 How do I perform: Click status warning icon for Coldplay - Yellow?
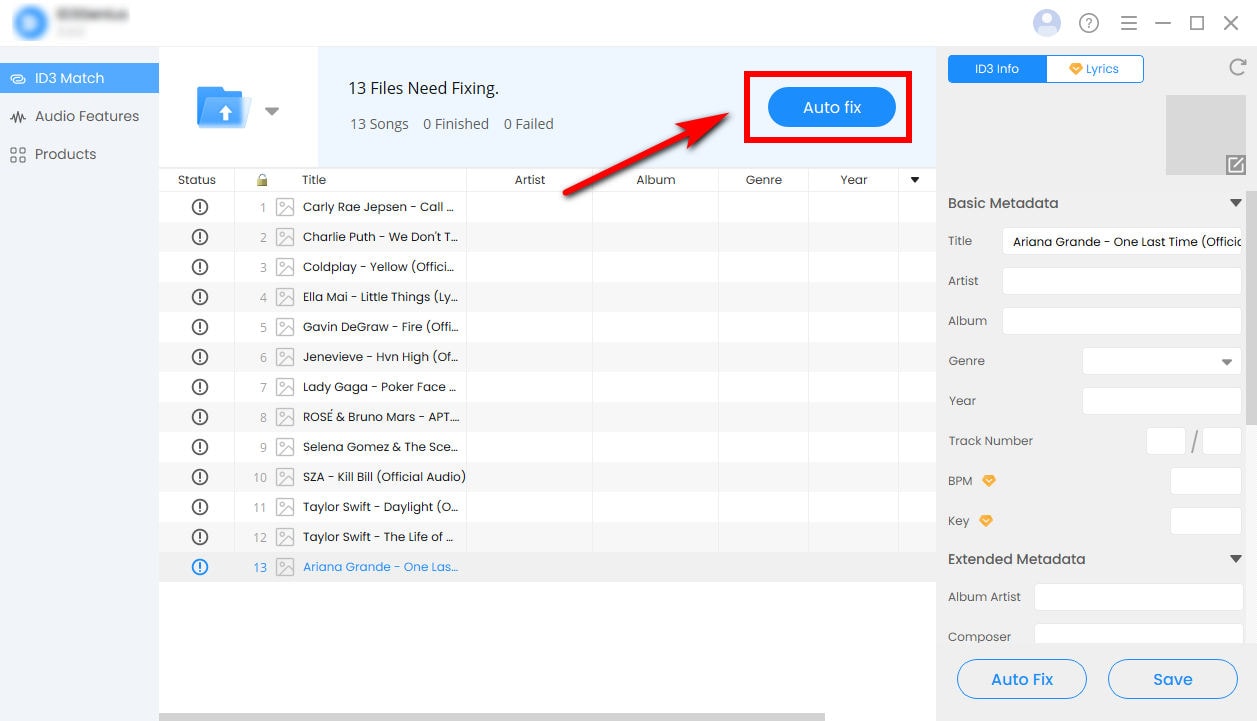199,267
